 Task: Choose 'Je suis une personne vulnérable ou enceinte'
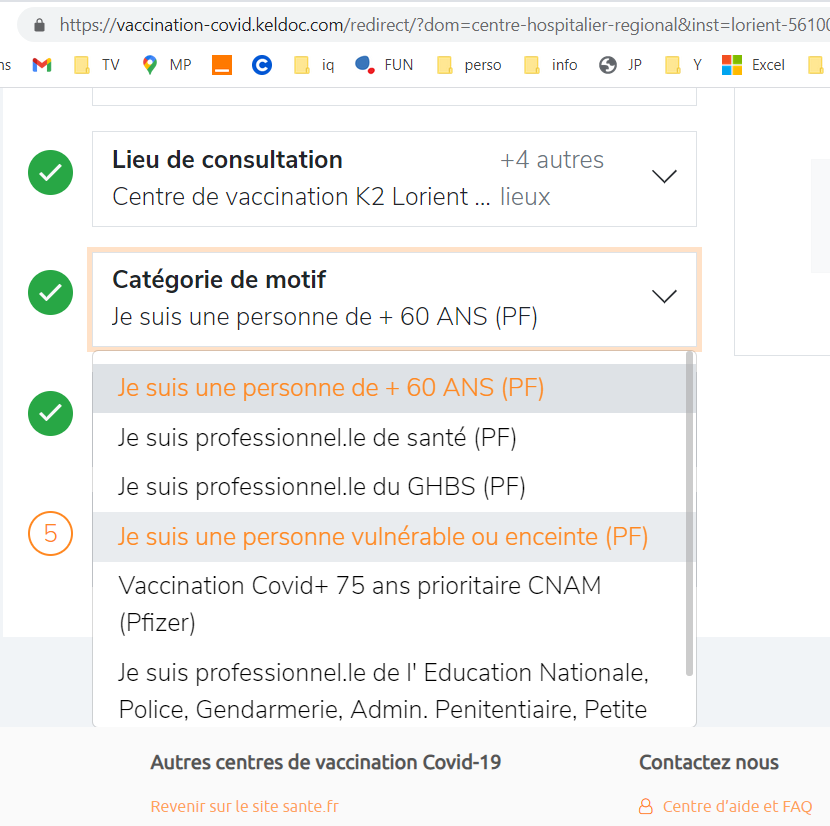(x=383, y=537)
